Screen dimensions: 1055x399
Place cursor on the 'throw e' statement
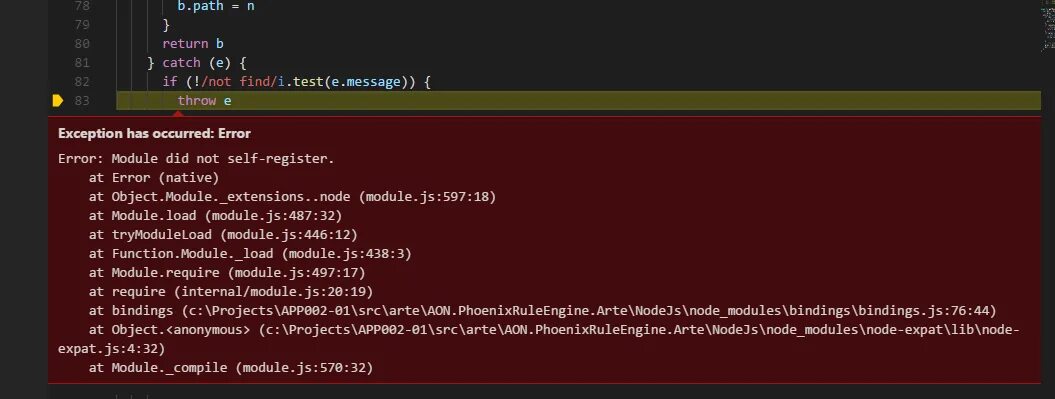[x=205, y=101]
